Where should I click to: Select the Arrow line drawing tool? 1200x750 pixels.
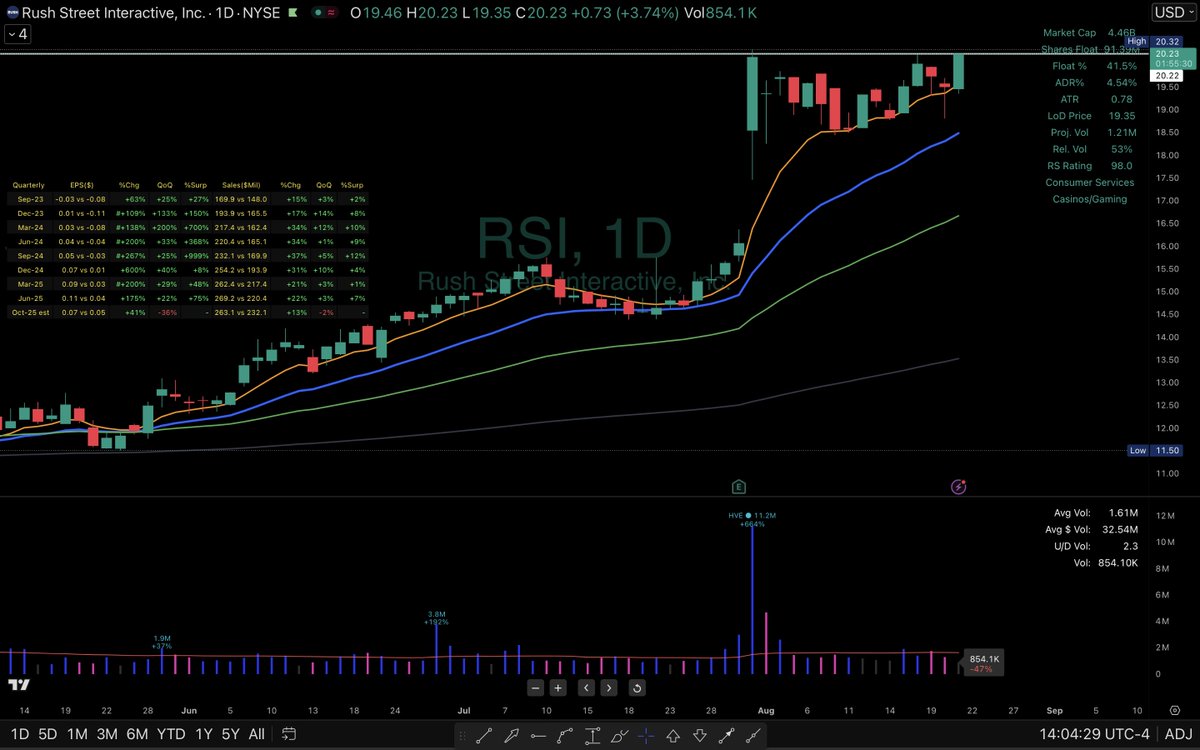point(727,735)
